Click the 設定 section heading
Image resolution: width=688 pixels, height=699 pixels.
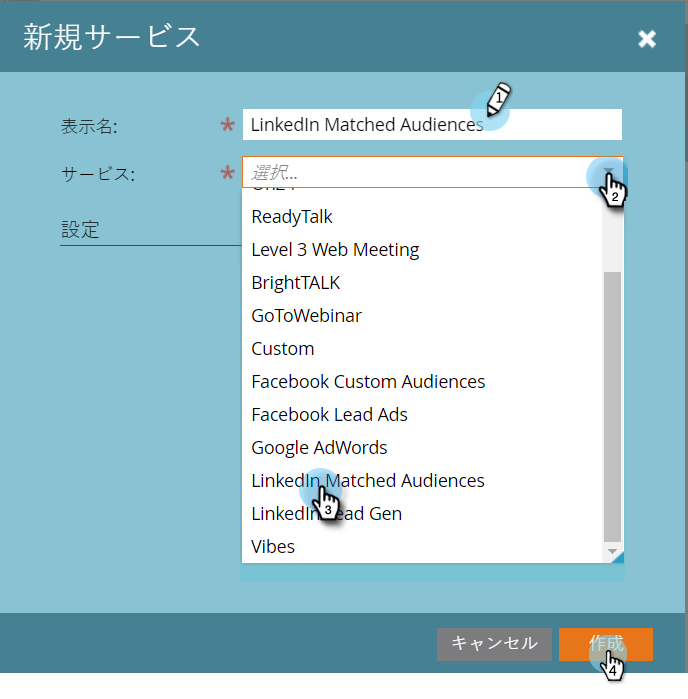pyautogui.click(x=80, y=230)
